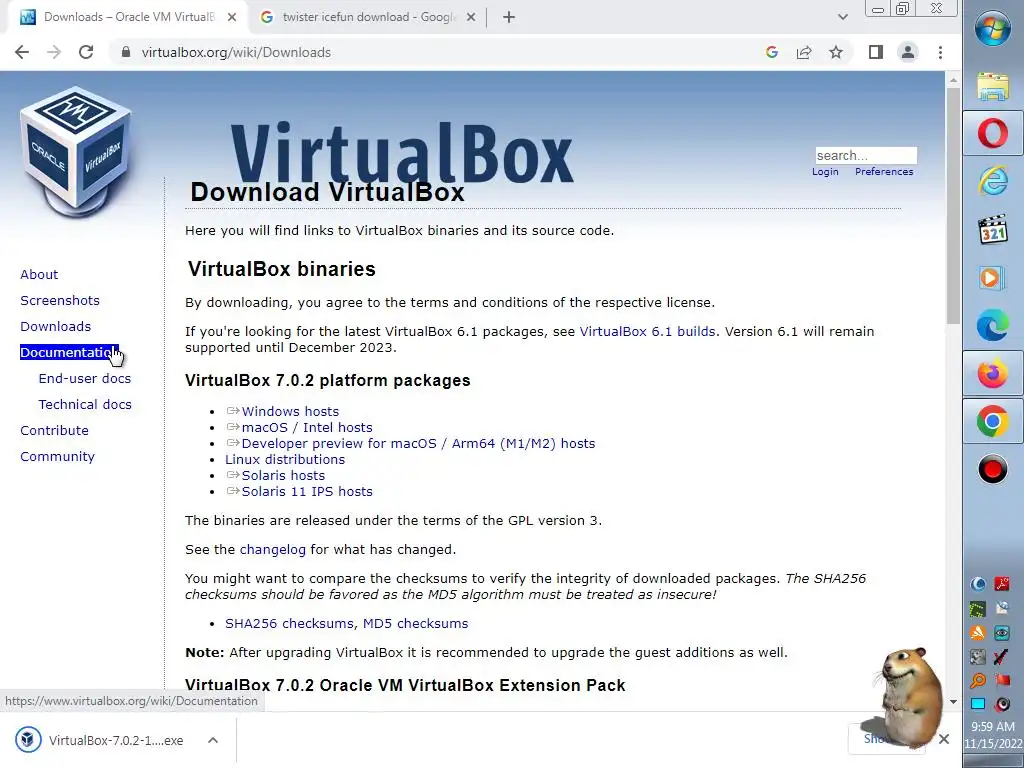Click the teal eye tray icon

[1002, 632]
